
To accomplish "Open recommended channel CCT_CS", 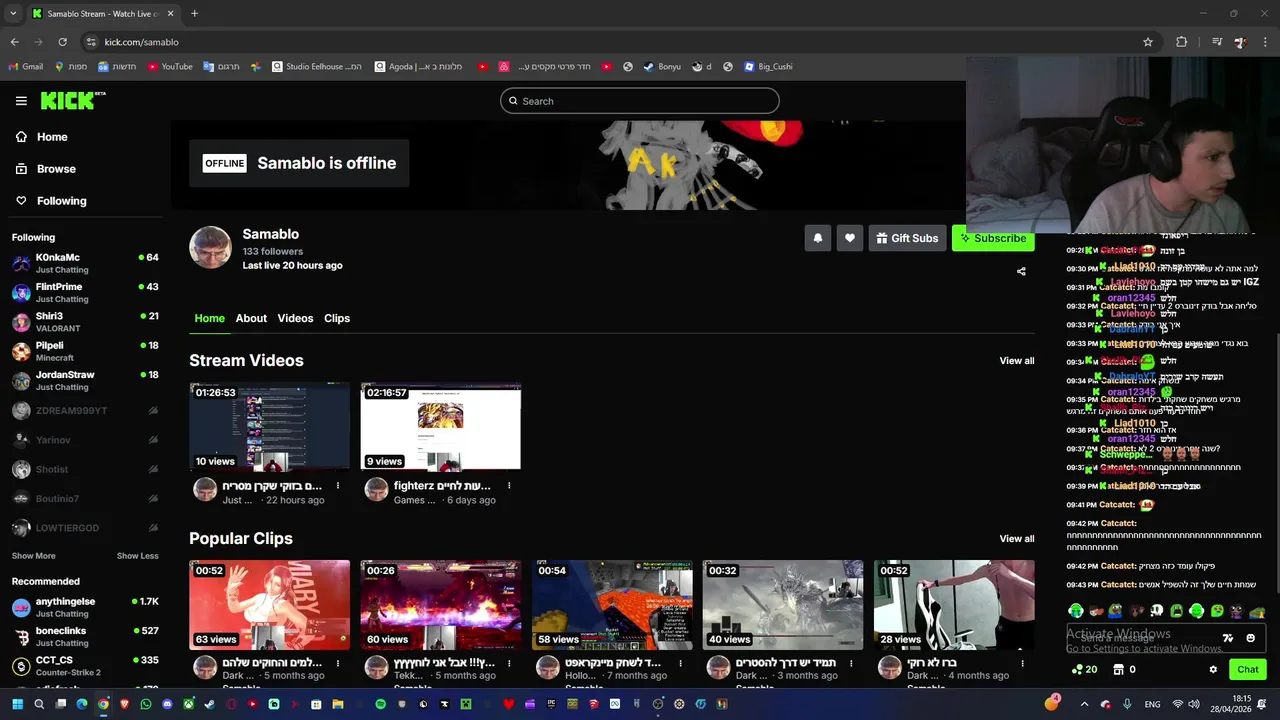I will 85,665.
